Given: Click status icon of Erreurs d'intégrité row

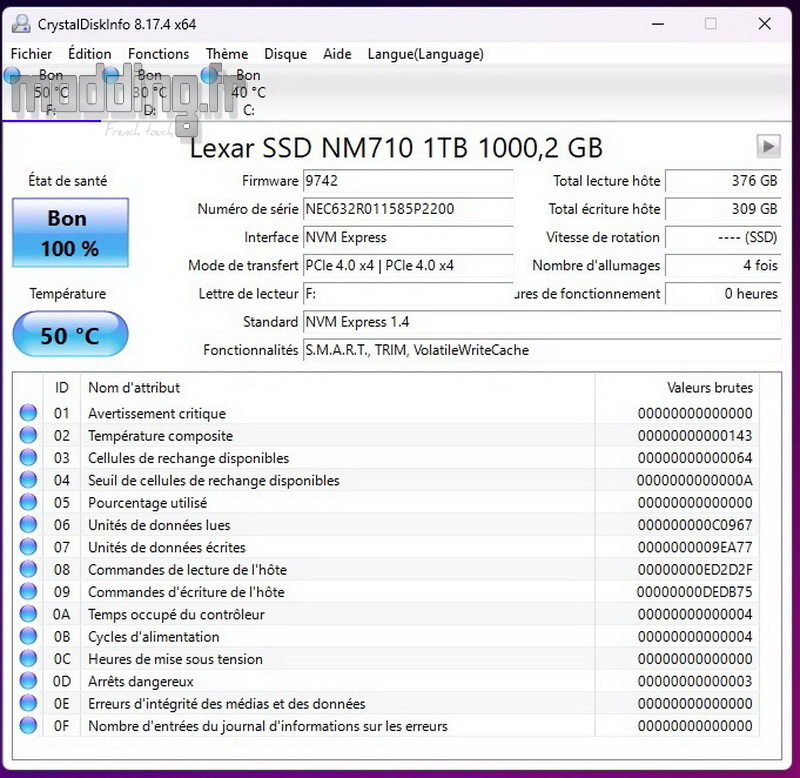Looking at the screenshot, I should pos(29,704).
